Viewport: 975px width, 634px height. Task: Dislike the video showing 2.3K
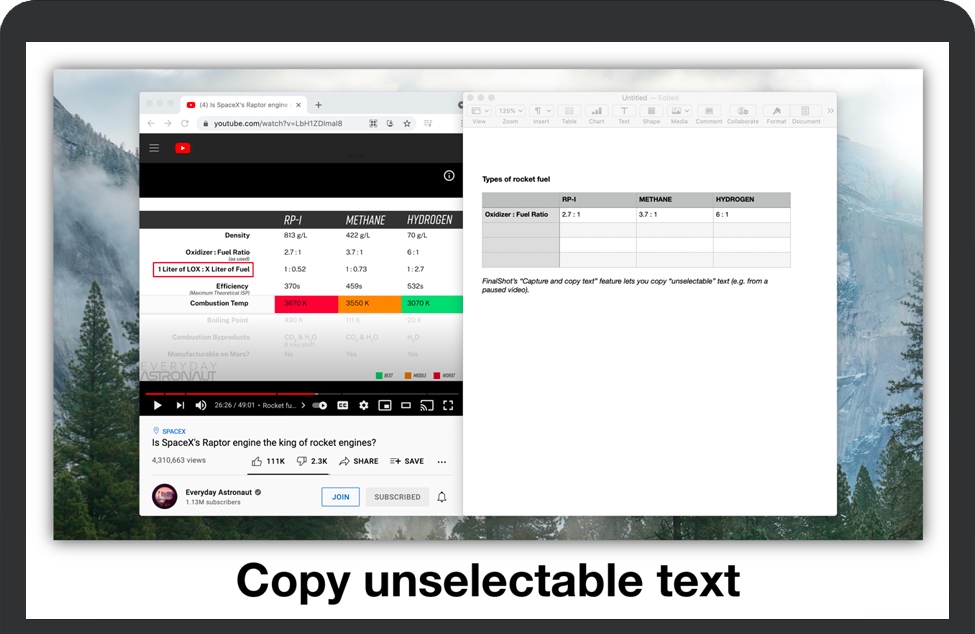(x=312, y=461)
